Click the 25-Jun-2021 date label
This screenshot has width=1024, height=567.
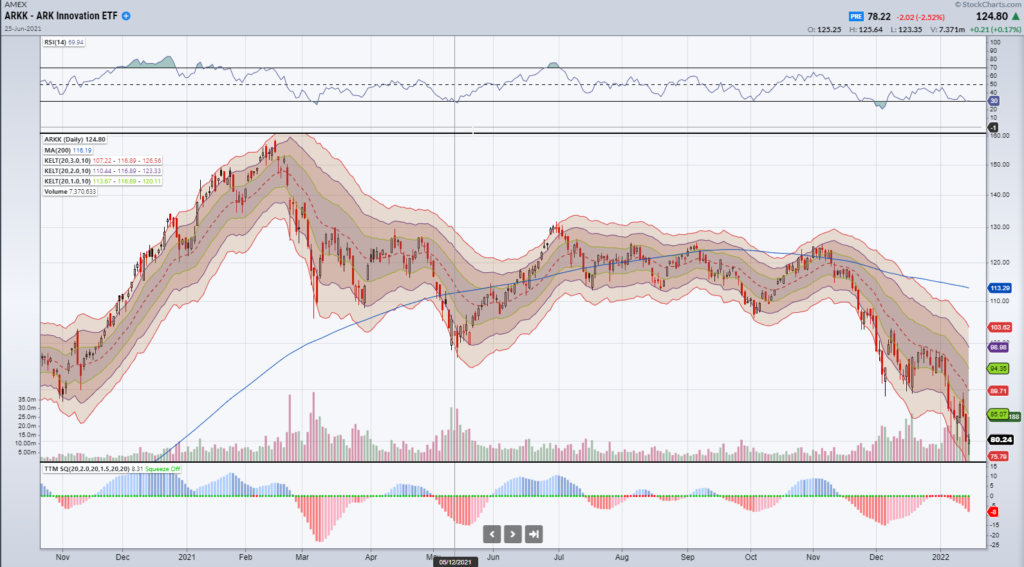[x=23, y=29]
